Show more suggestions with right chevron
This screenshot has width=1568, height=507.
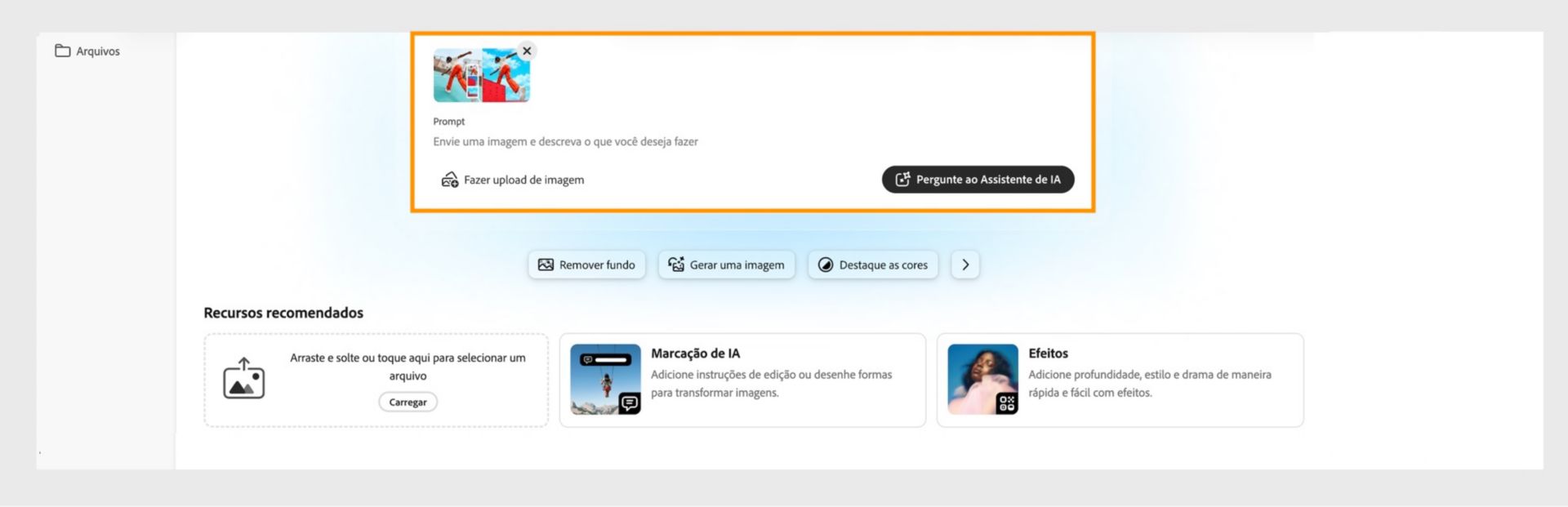(965, 265)
